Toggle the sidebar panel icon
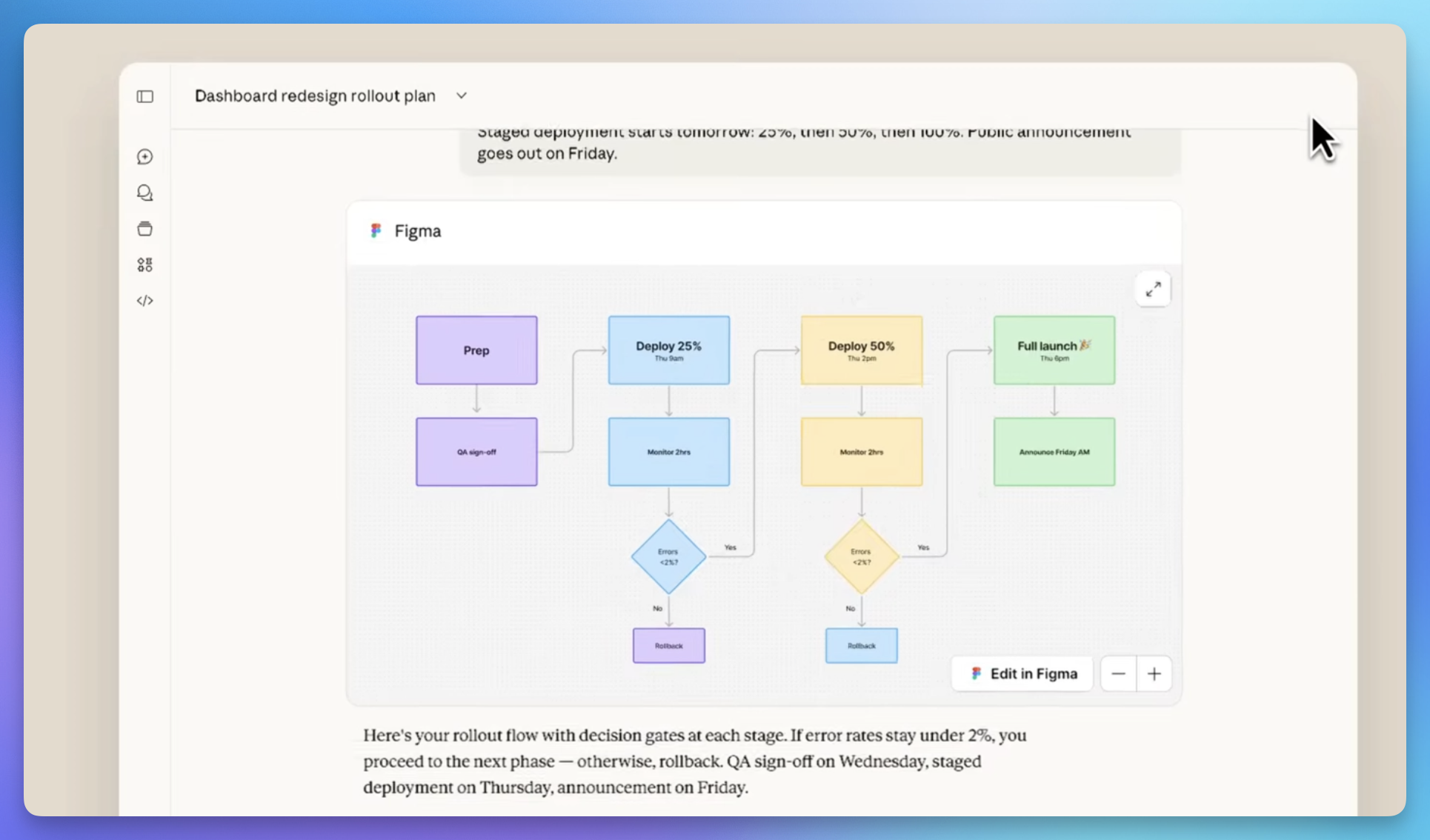Image resolution: width=1430 pixels, height=840 pixels. coord(145,96)
